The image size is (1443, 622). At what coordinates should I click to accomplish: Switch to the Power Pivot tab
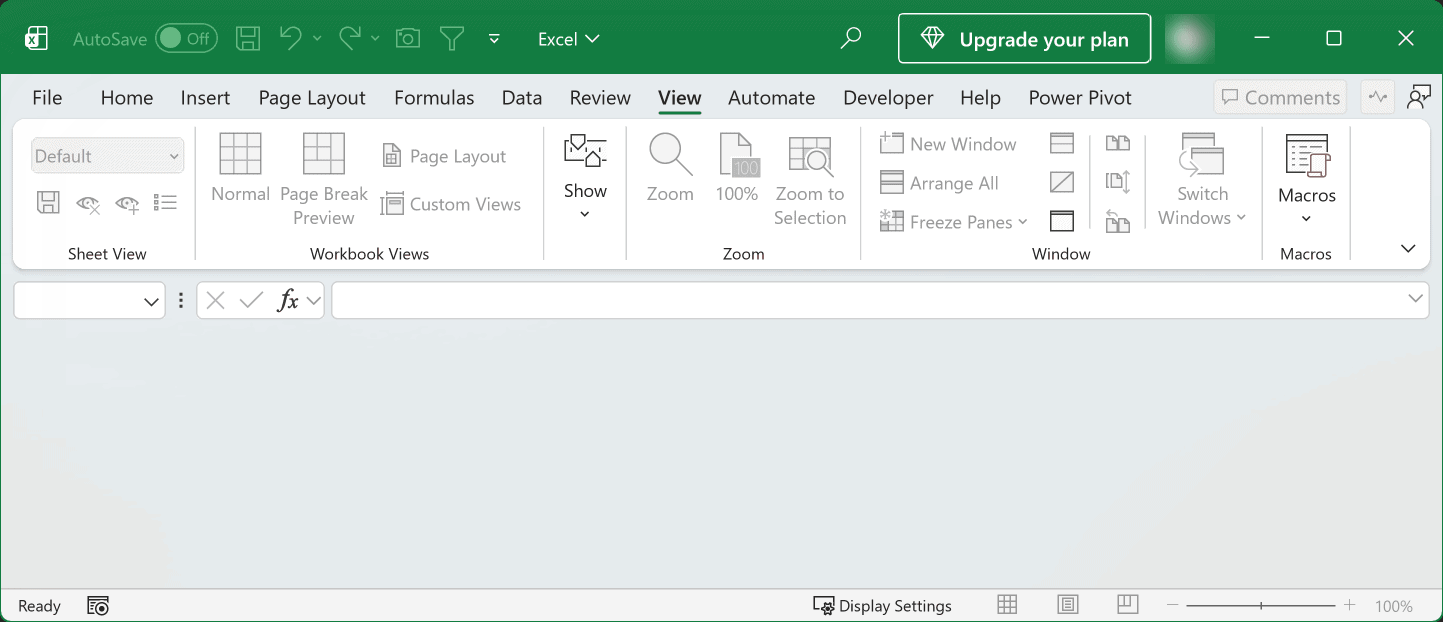pos(1080,97)
